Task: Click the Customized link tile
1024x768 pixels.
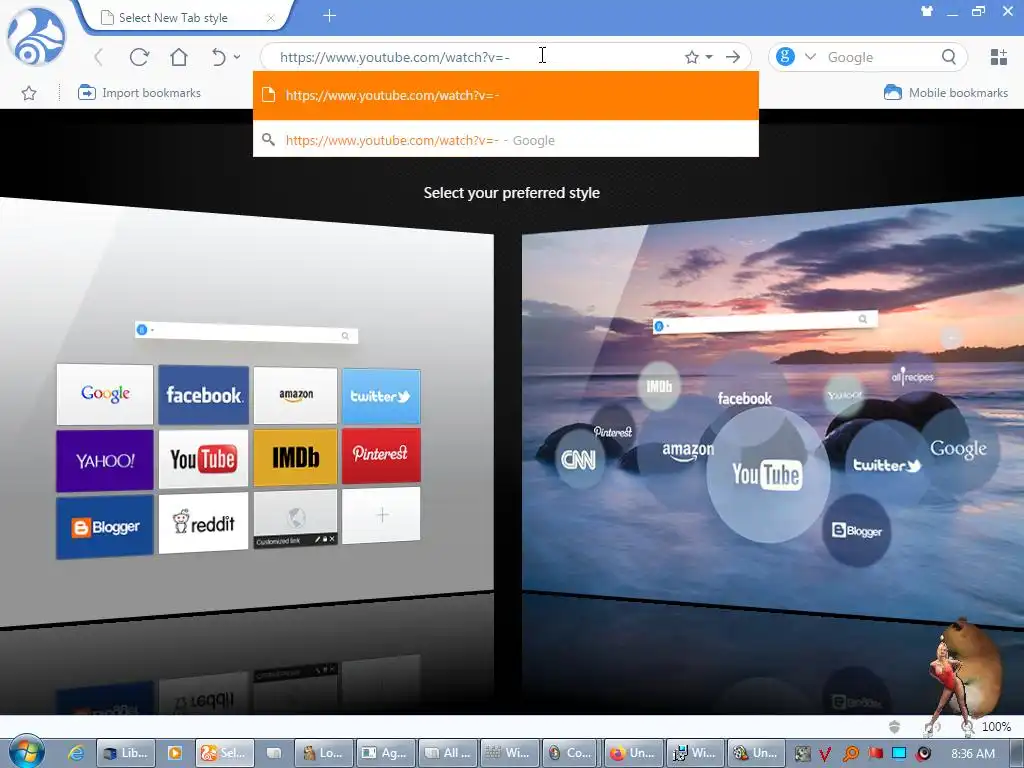Action: tap(295, 519)
